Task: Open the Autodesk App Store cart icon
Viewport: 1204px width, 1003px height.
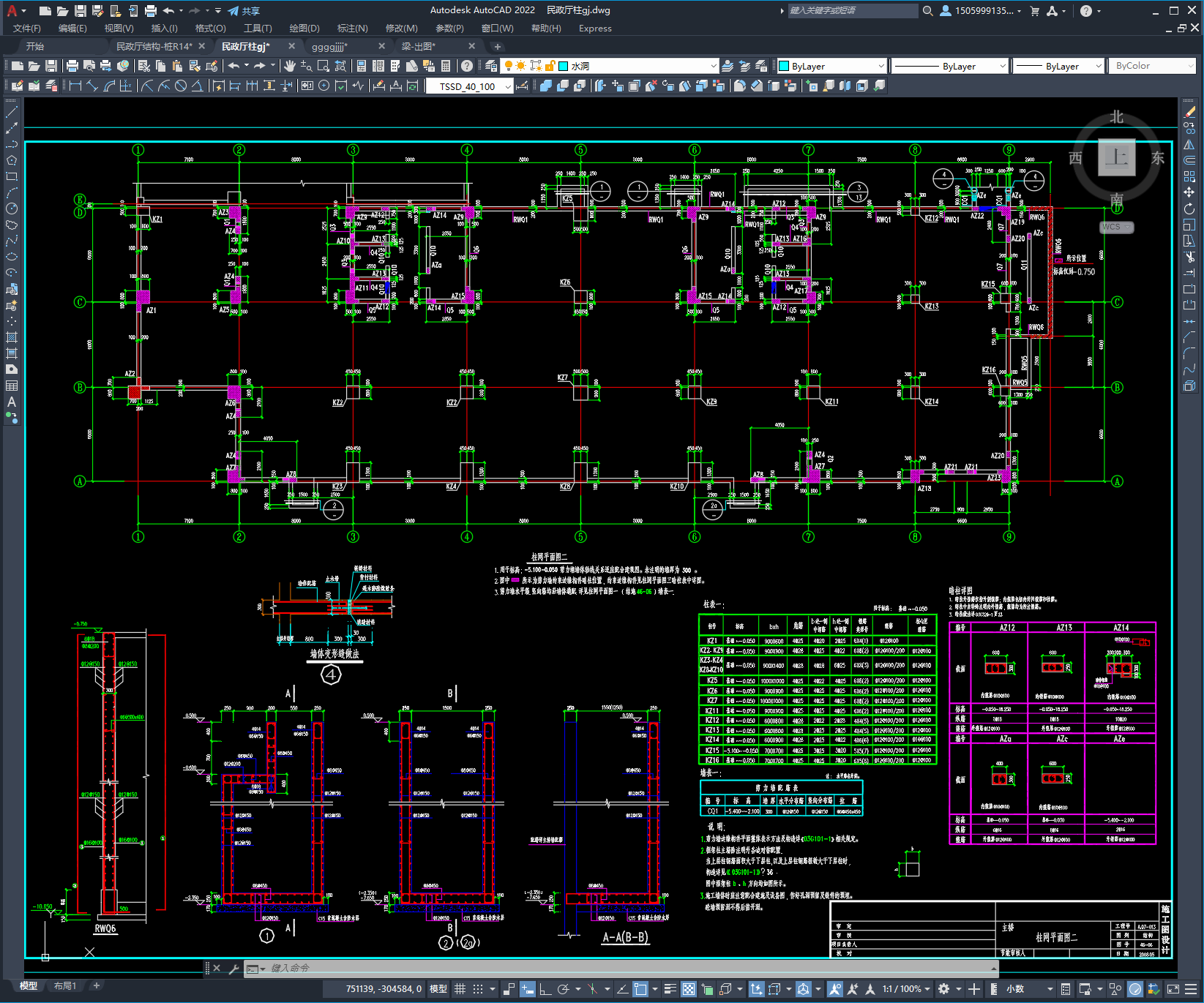Action: coord(1034,11)
